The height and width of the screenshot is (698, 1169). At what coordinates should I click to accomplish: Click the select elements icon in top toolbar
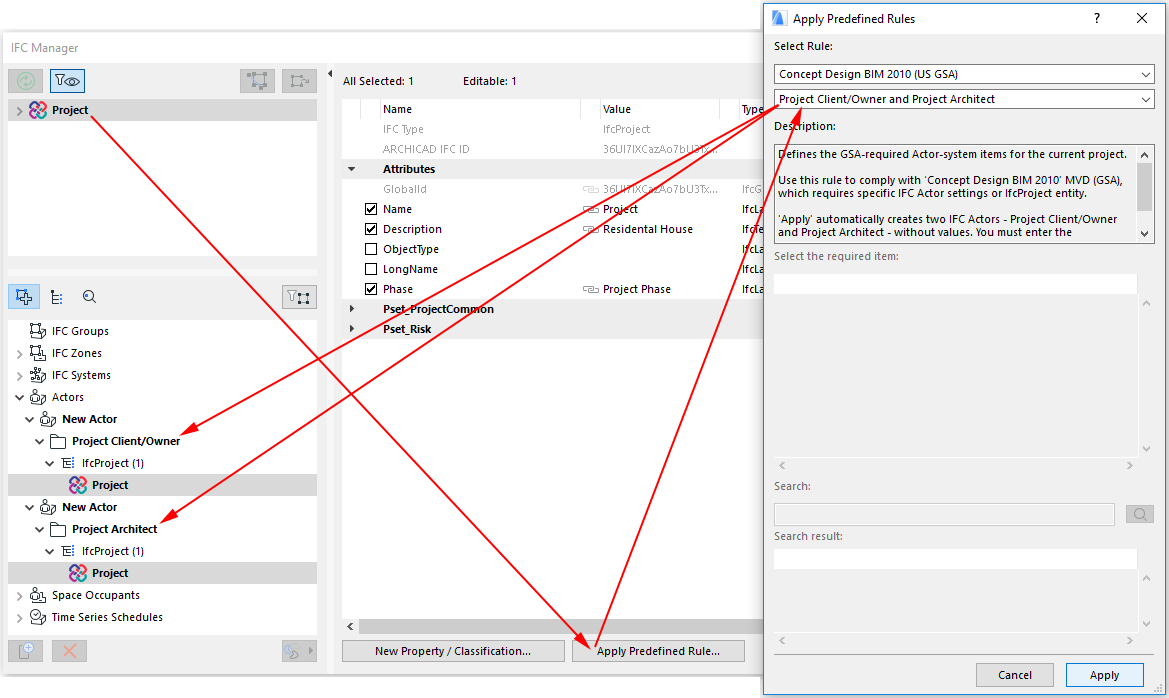[257, 81]
